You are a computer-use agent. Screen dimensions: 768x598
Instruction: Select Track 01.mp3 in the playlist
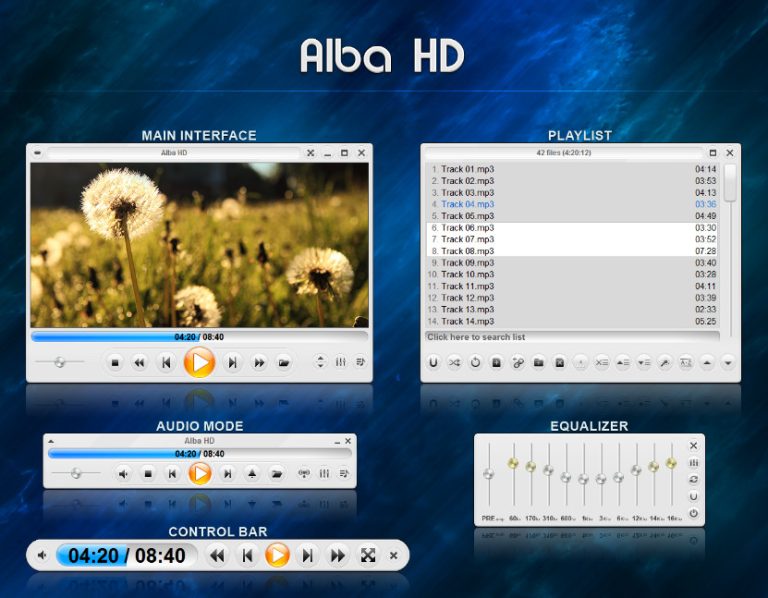coord(572,169)
